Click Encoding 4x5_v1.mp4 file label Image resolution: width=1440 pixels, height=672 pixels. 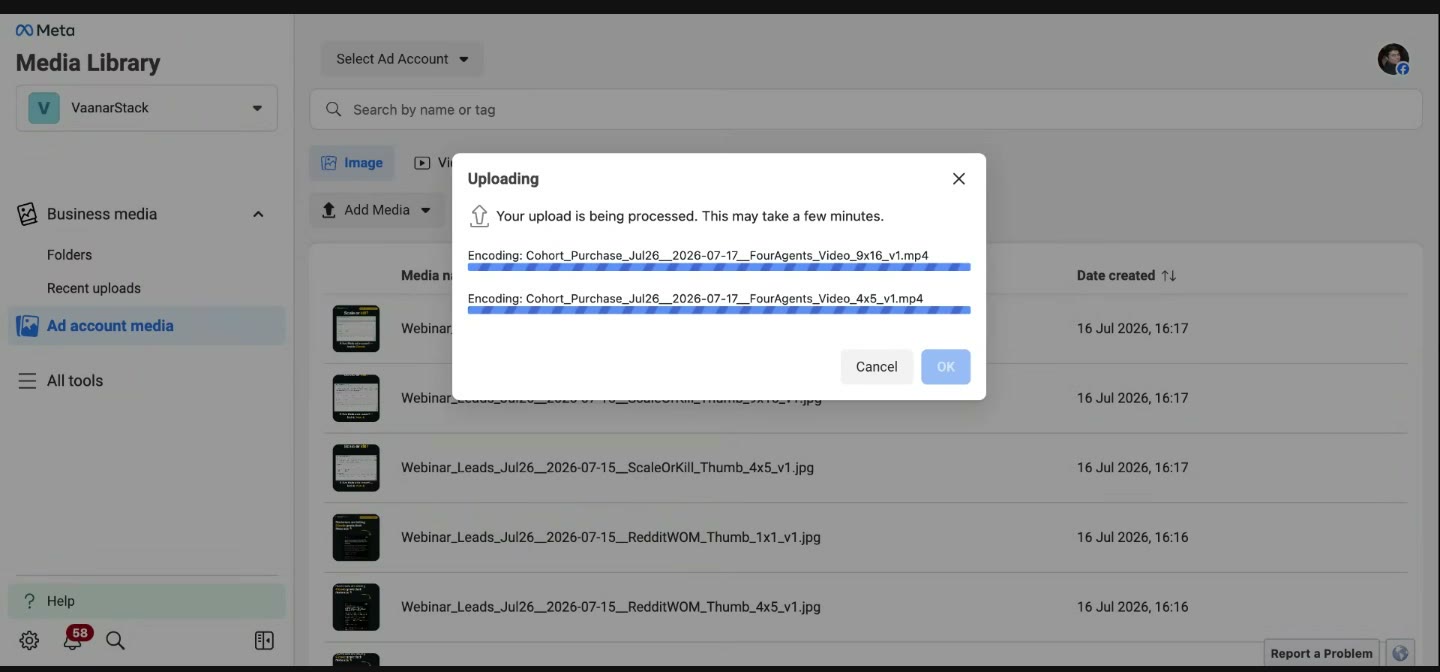click(x=695, y=298)
